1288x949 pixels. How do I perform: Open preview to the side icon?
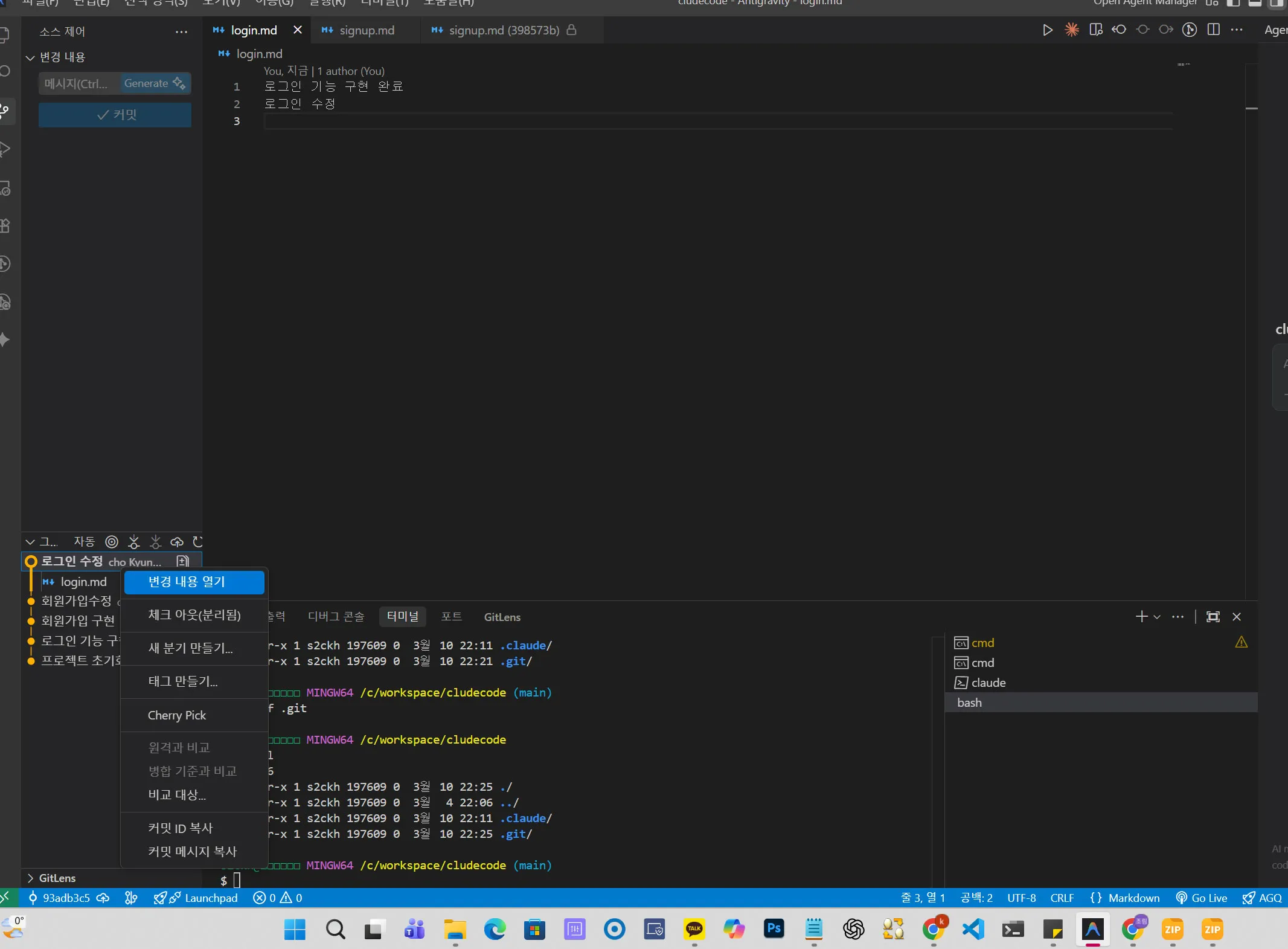pyautogui.click(x=1095, y=30)
